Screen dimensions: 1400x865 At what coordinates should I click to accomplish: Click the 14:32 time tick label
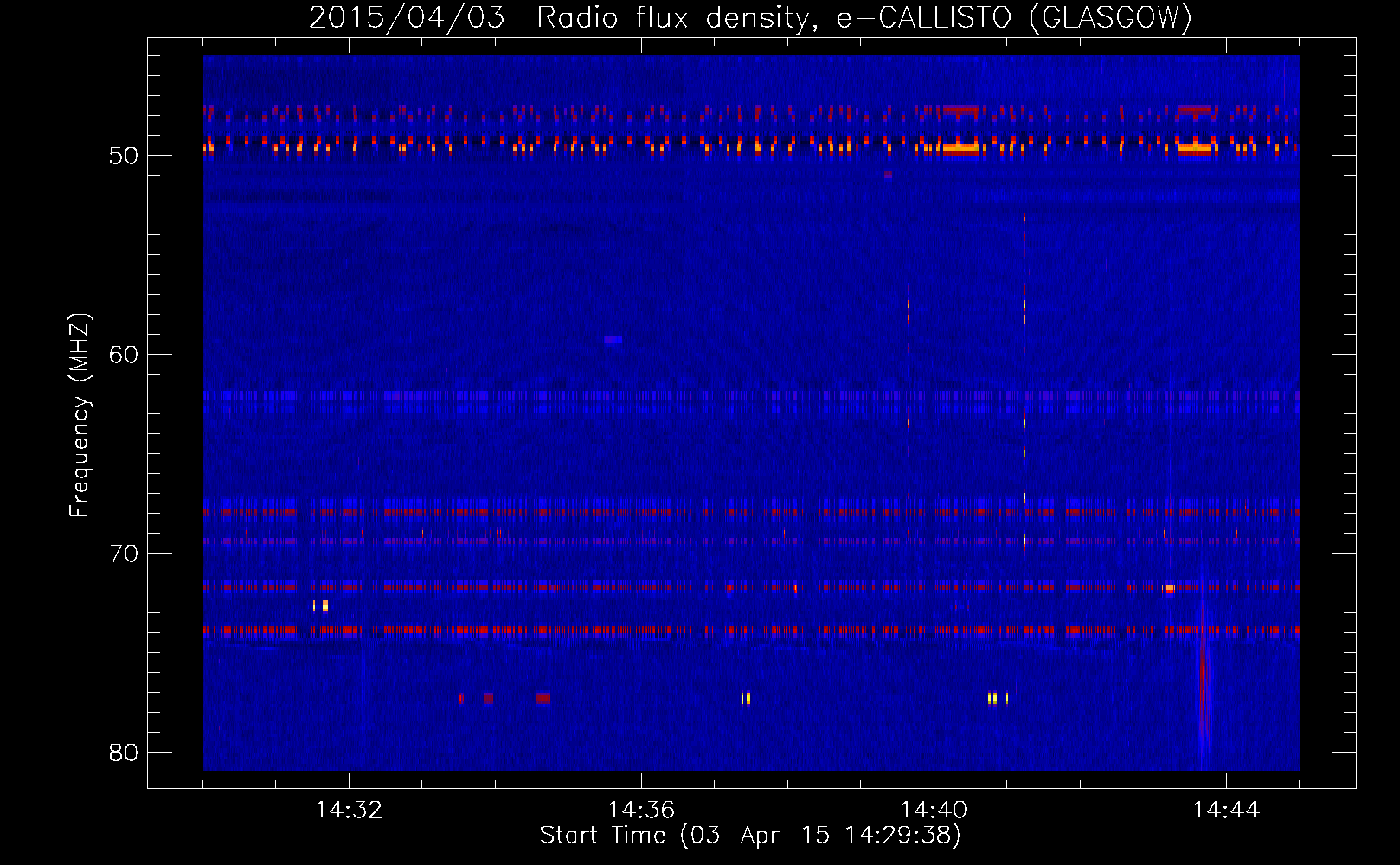click(x=349, y=810)
